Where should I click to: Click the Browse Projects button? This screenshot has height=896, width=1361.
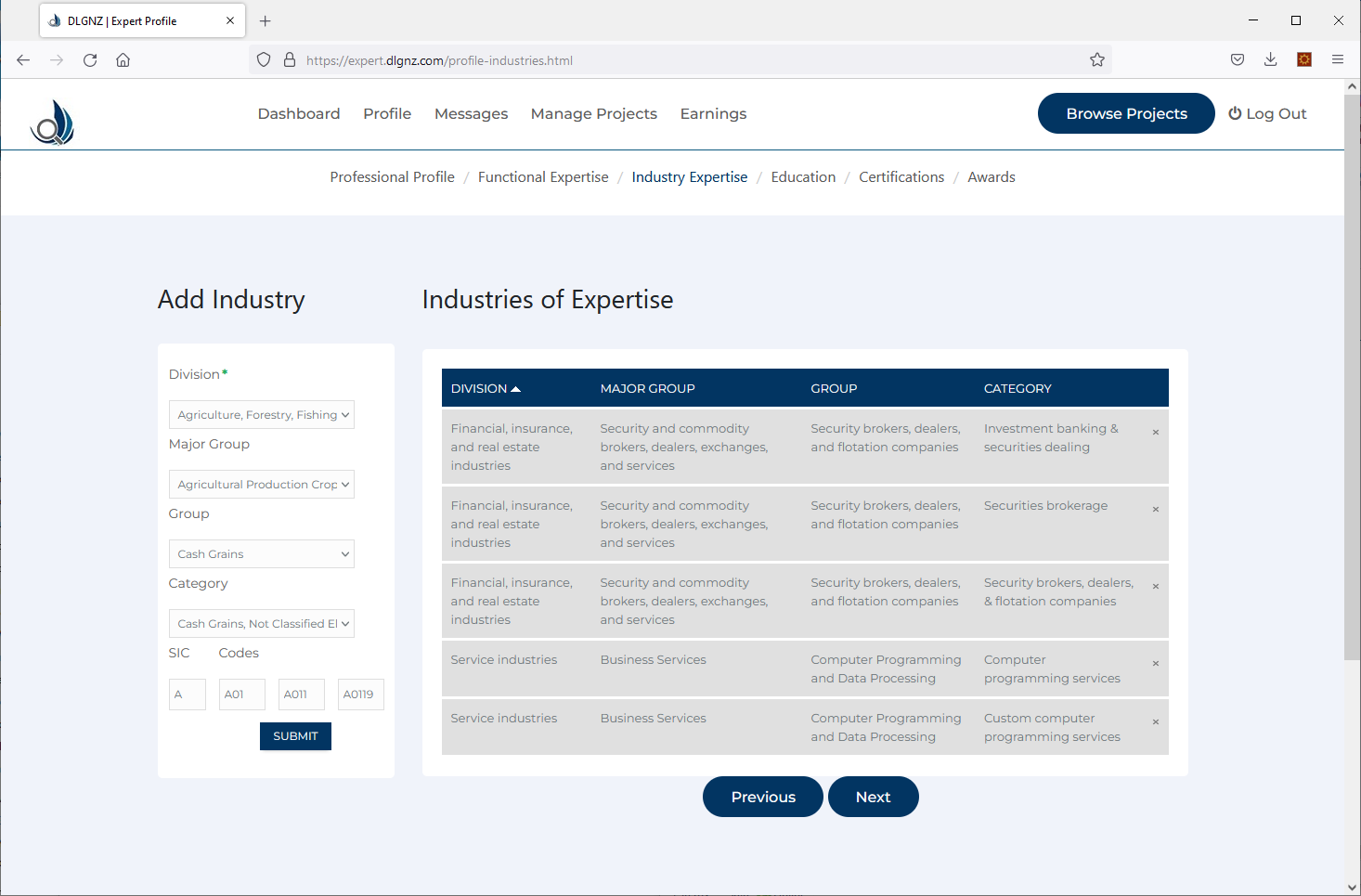pos(1126,113)
